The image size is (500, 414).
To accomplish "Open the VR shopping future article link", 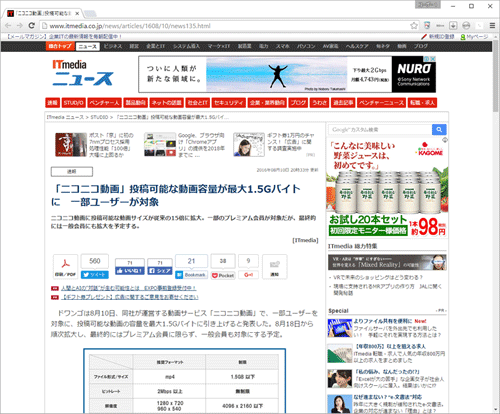I will click(378, 277).
